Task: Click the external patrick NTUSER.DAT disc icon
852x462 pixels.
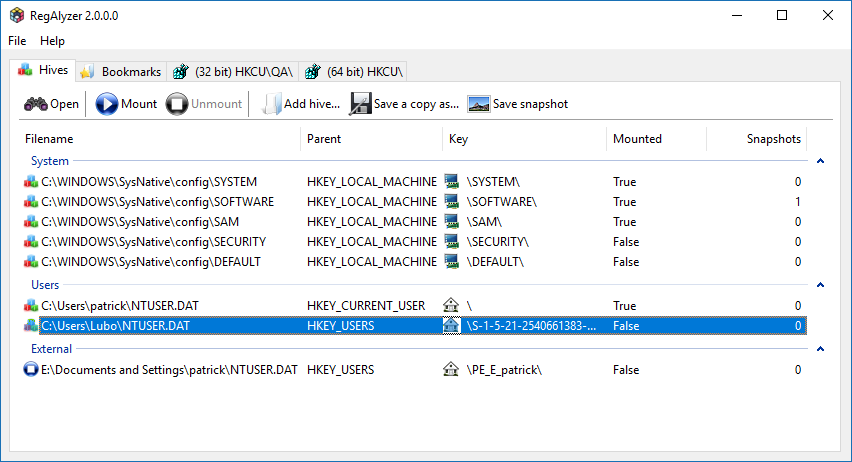Action: pos(30,370)
